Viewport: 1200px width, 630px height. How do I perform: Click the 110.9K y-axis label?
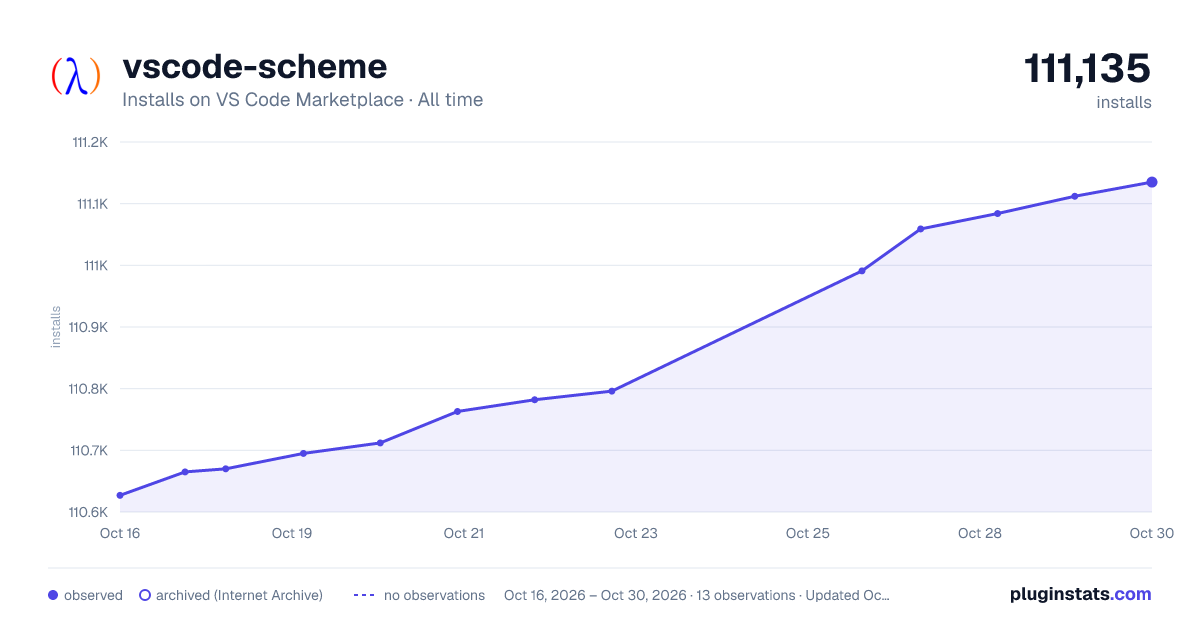pos(88,327)
